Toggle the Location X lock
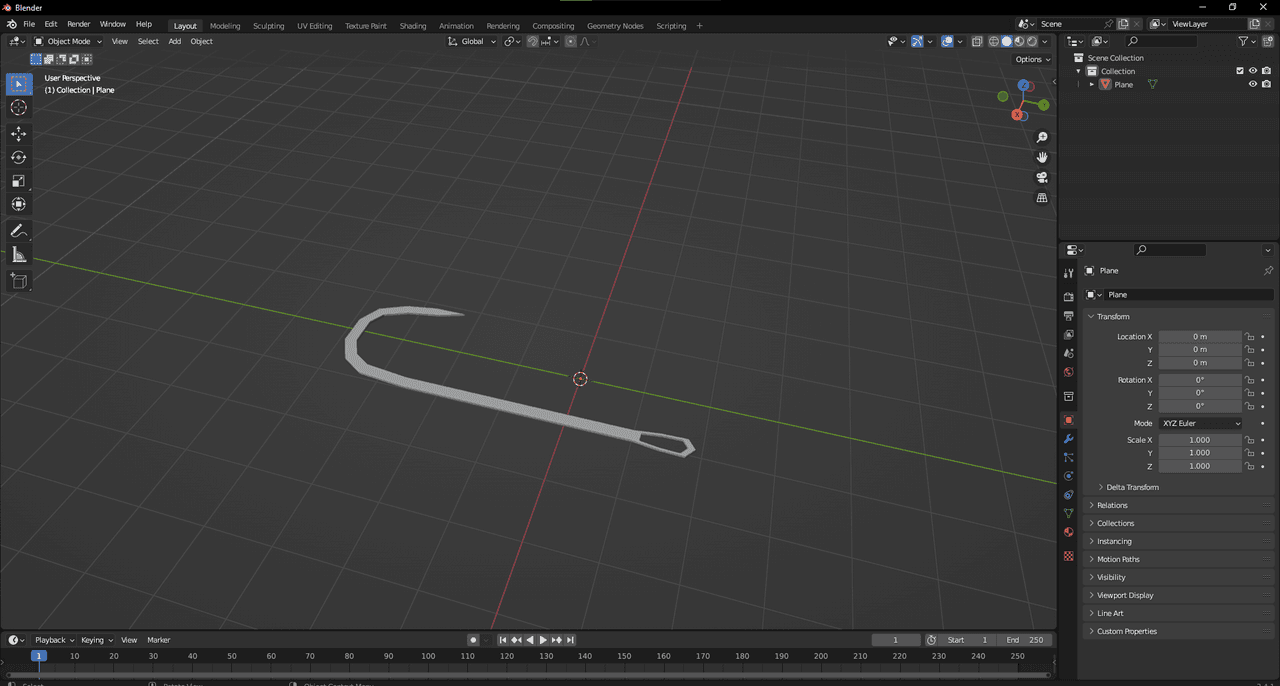The width and height of the screenshot is (1280, 686). 1249,337
